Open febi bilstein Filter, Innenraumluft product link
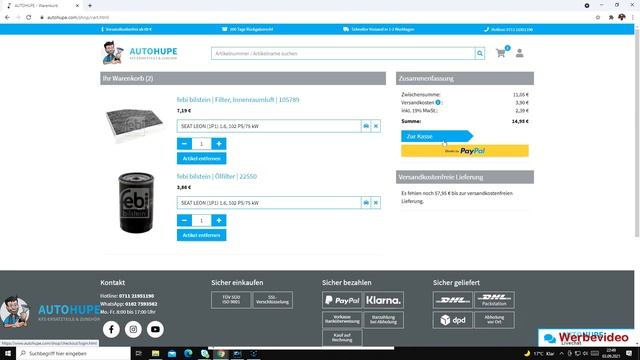Image resolution: width=640 pixels, height=360 pixels. point(238,100)
